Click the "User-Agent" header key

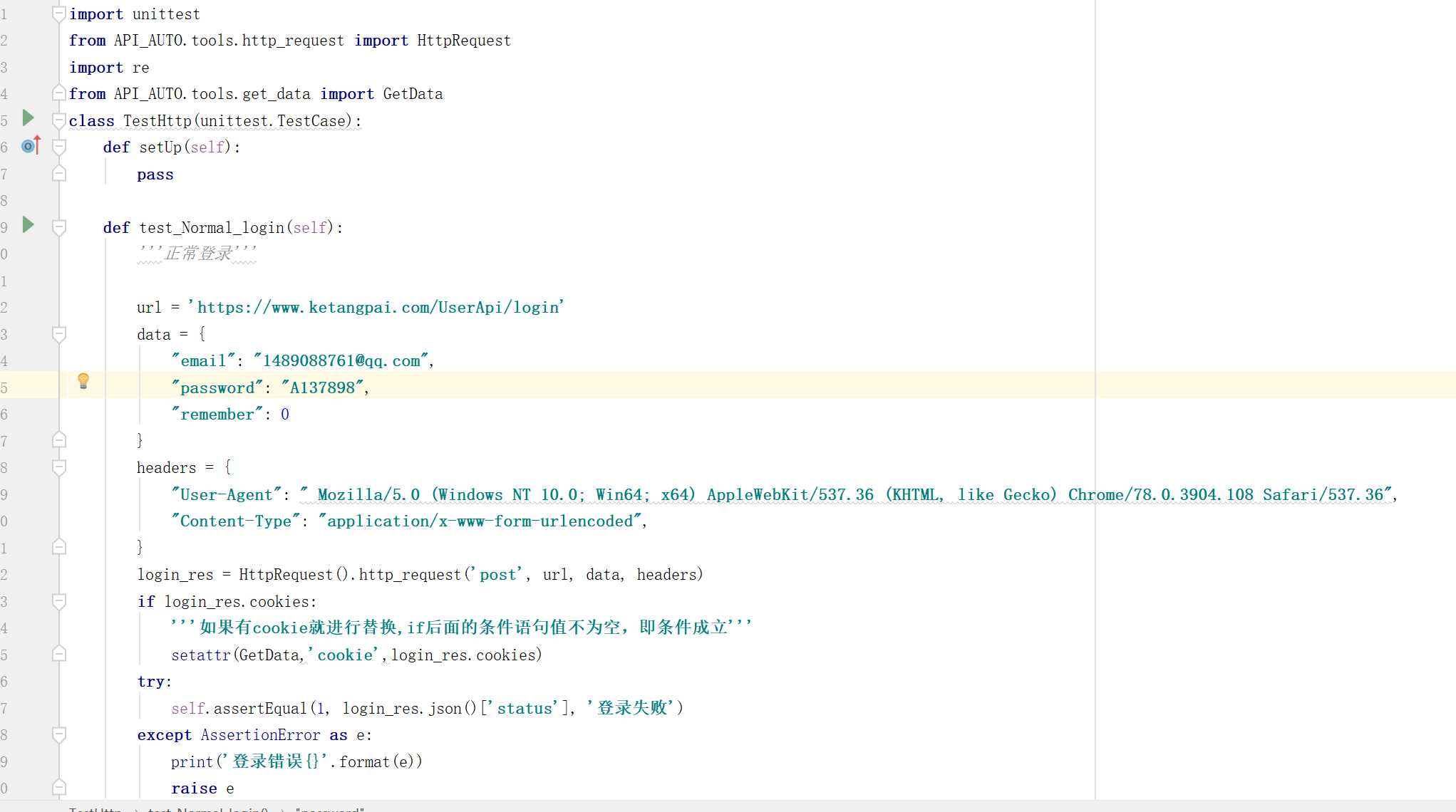[x=226, y=494]
